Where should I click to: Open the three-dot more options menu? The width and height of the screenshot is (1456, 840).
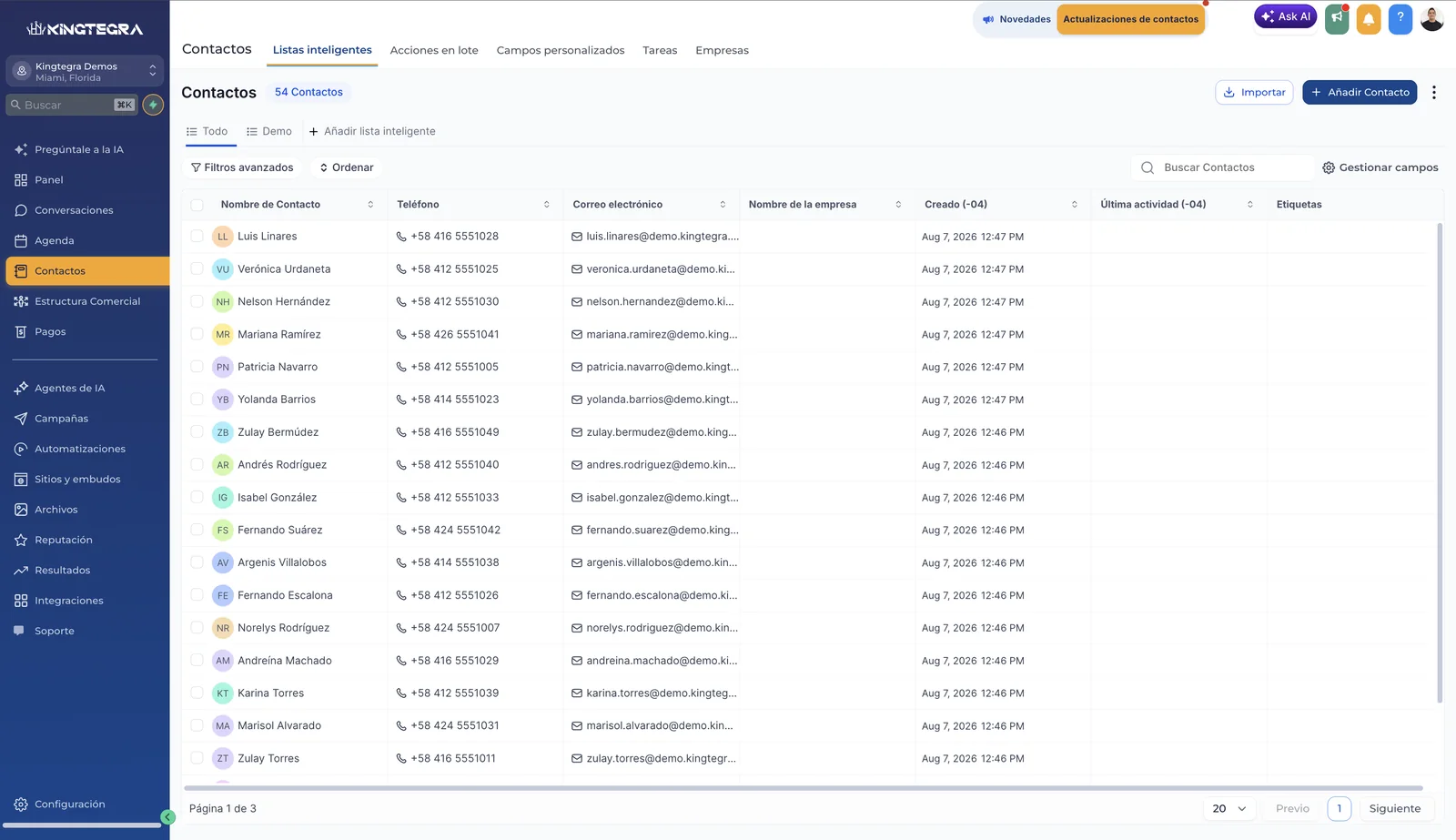pos(1434,92)
